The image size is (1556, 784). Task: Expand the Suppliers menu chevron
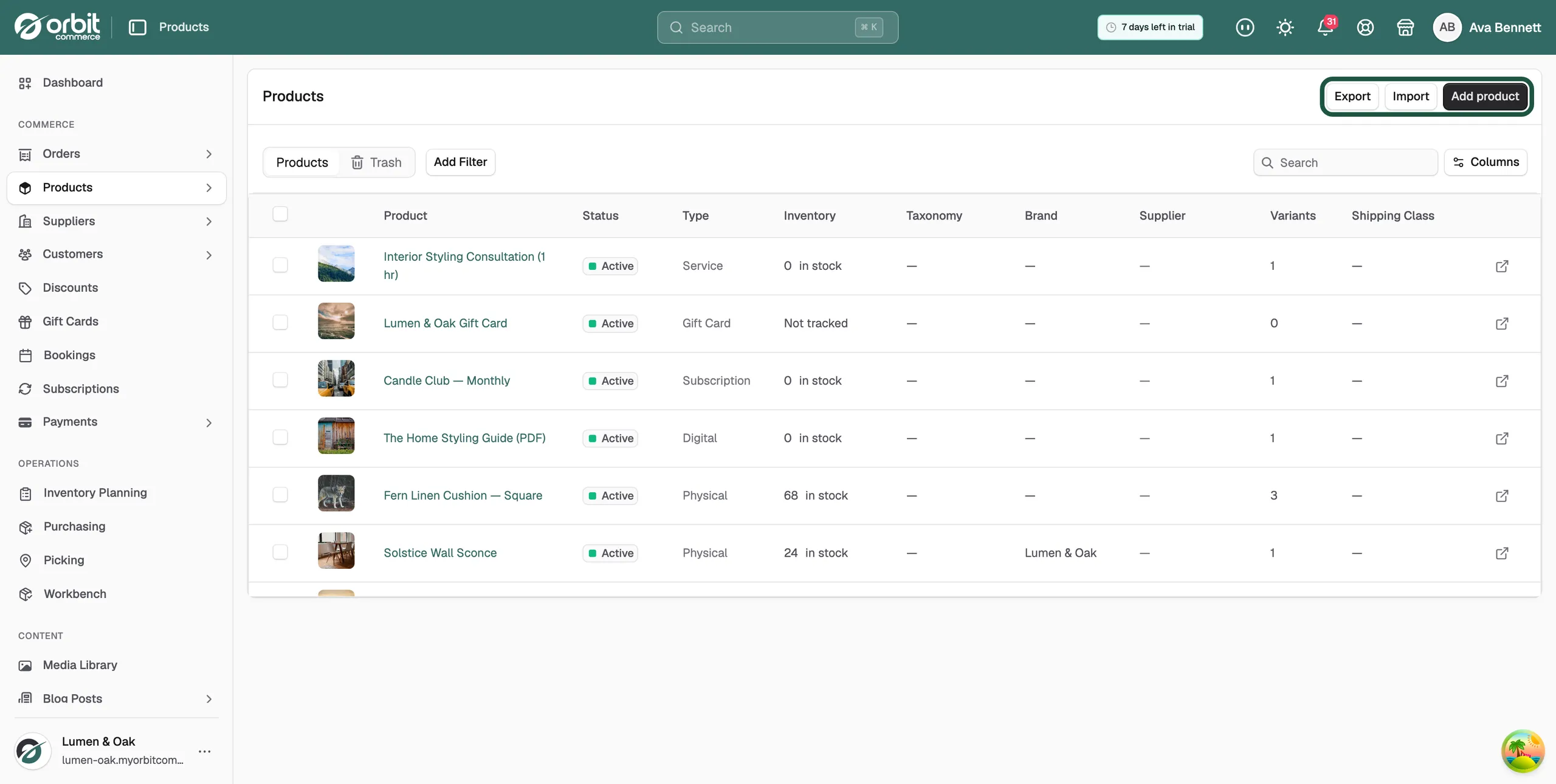[209, 222]
